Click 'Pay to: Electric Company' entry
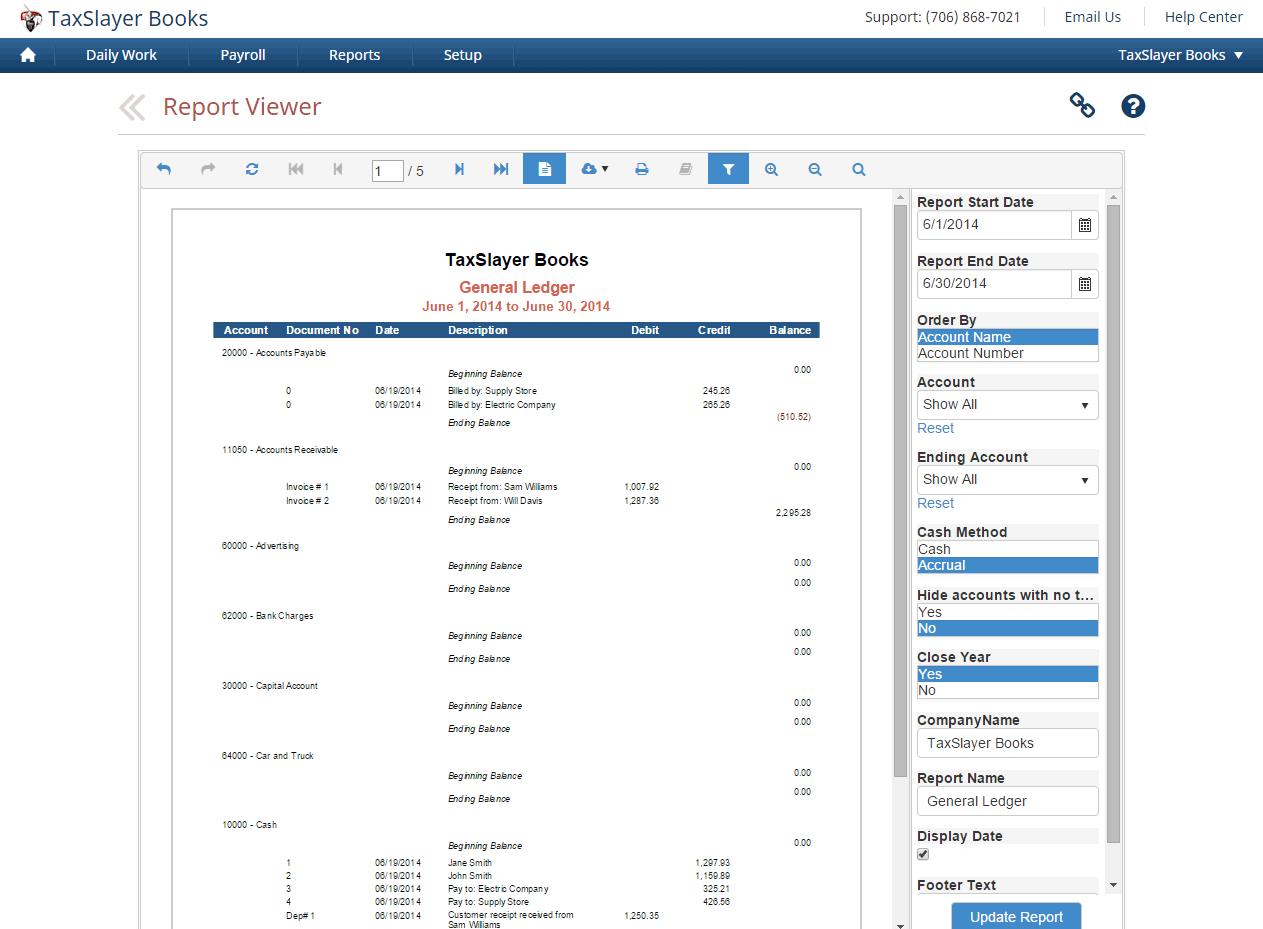 click(x=498, y=889)
